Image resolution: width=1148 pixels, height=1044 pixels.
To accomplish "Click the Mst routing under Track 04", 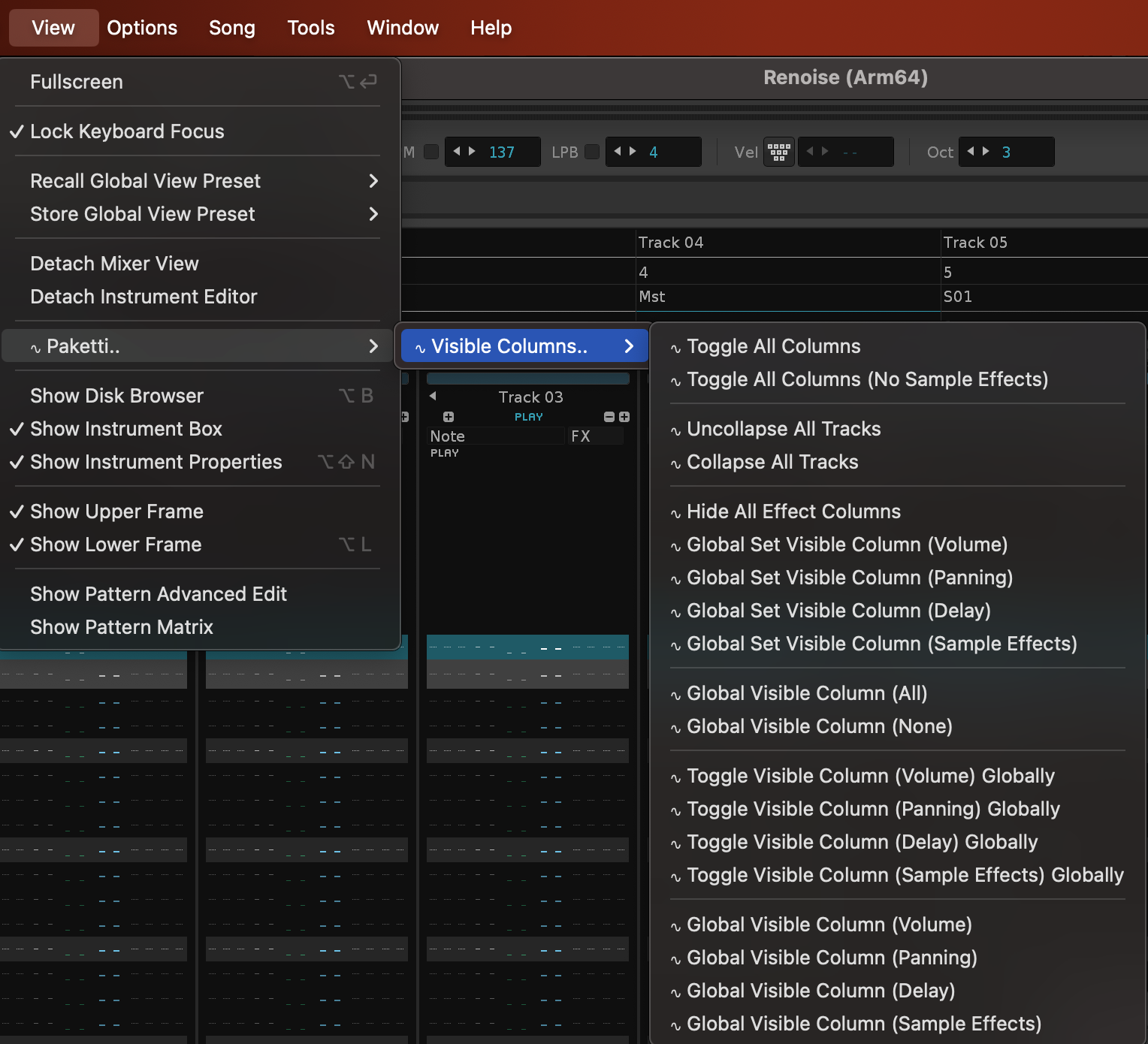I will pyautogui.click(x=652, y=297).
